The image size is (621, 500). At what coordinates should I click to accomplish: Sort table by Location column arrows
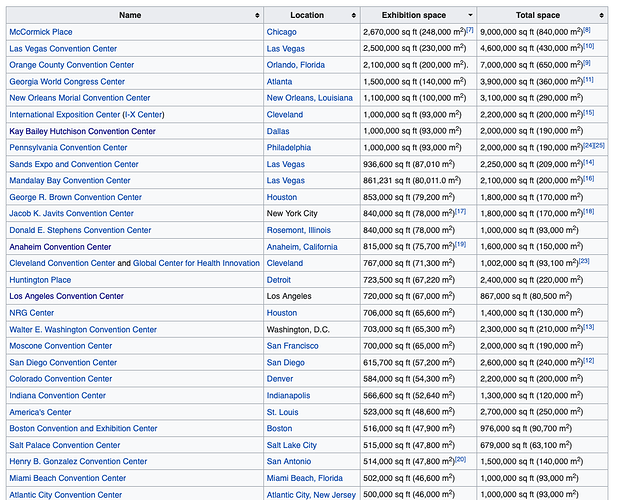click(x=354, y=15)
